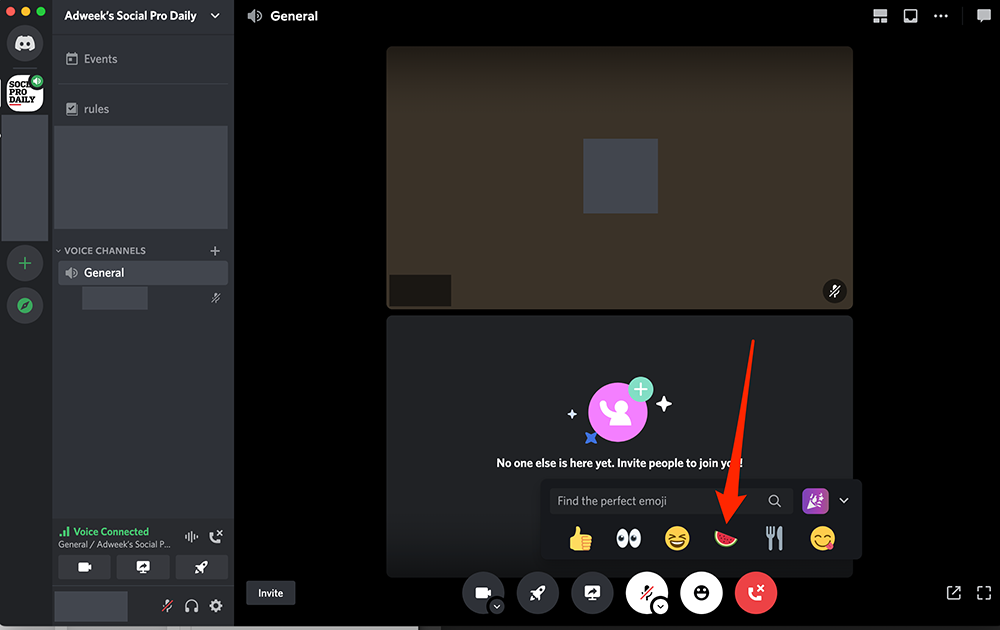
Task: Toggle microphone mute in call controls
Action: [x=646, y=593]
